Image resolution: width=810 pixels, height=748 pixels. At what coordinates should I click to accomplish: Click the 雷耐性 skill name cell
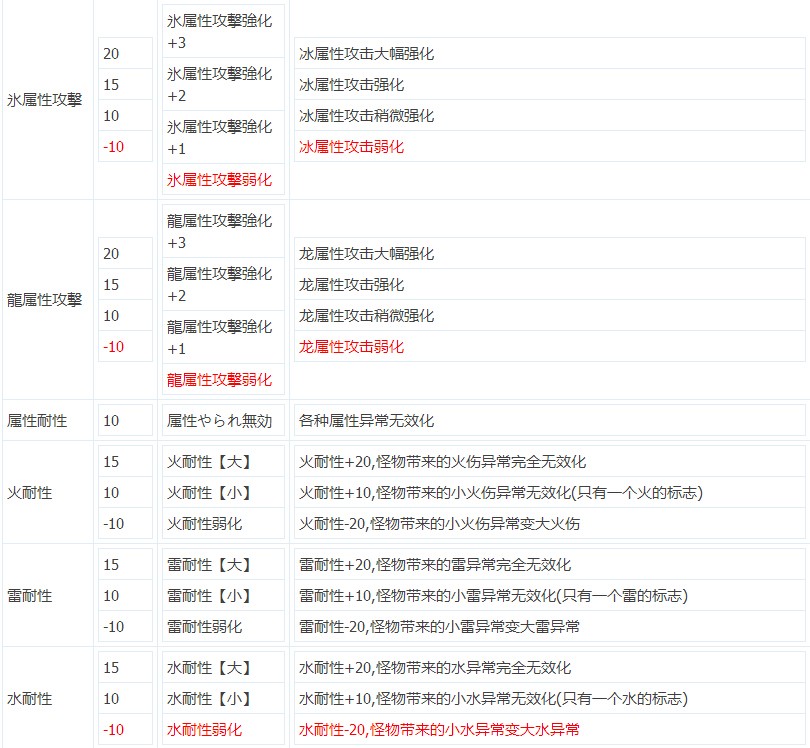coord(48,595)
